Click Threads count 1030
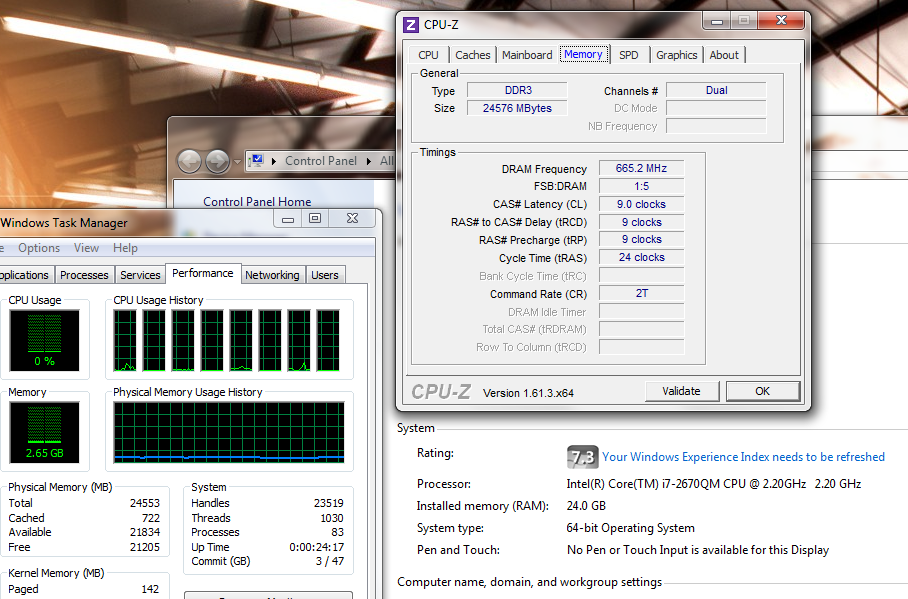The image size is (908, 599). (332, 518)
